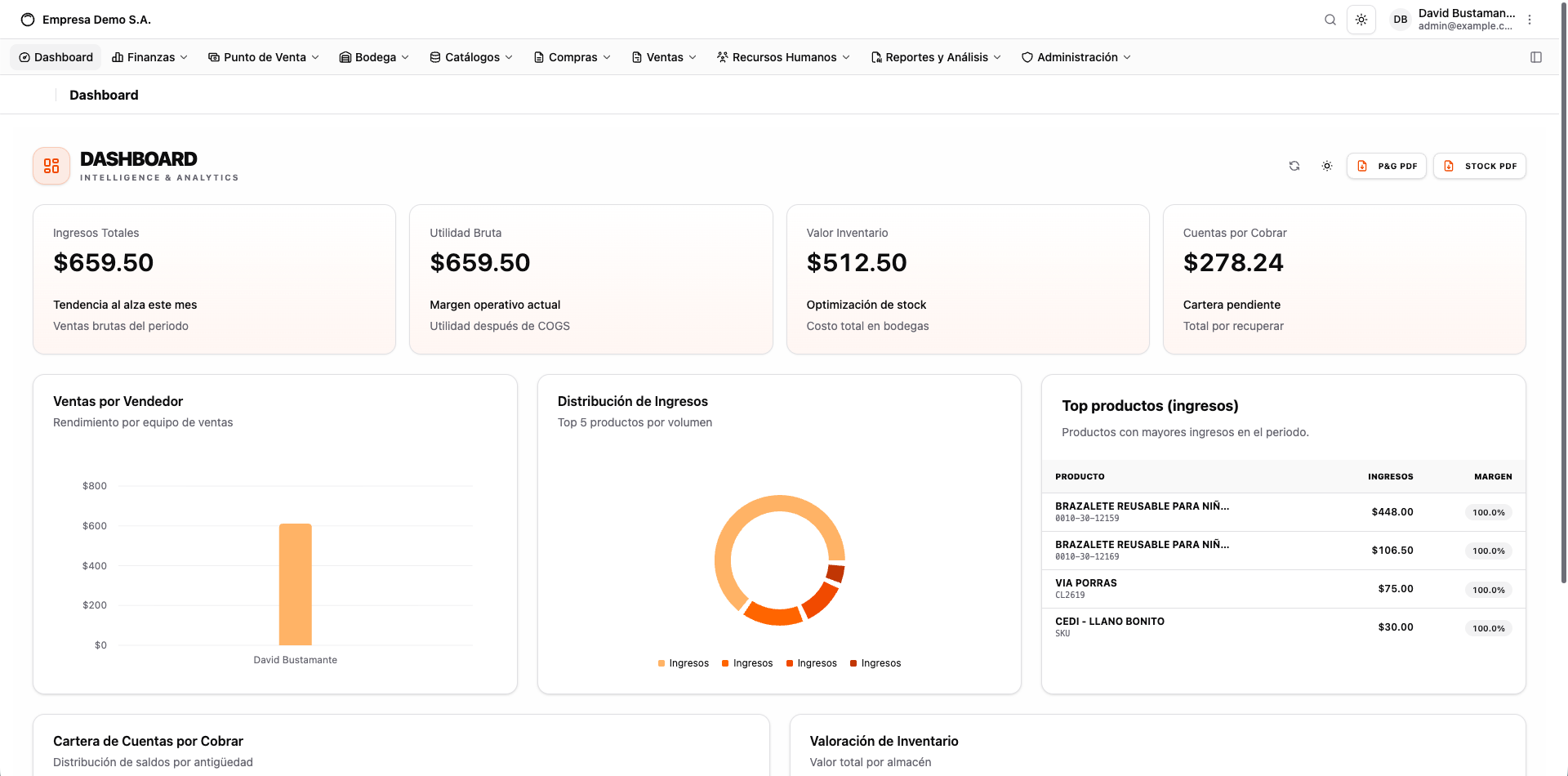Toggle the right sidebar panel icon
This screenshot has width=1568, height=776.
tap(1536, 57)
